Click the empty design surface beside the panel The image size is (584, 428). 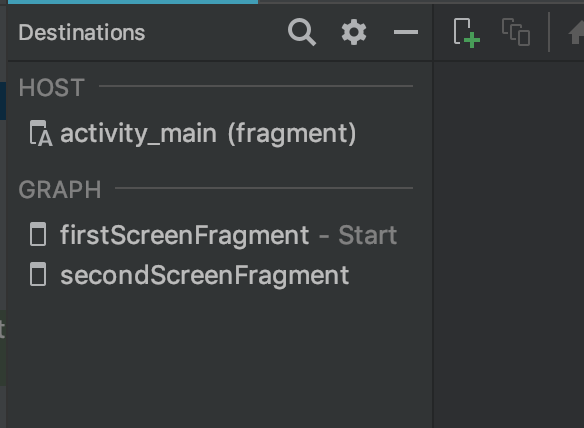point(509,242)
